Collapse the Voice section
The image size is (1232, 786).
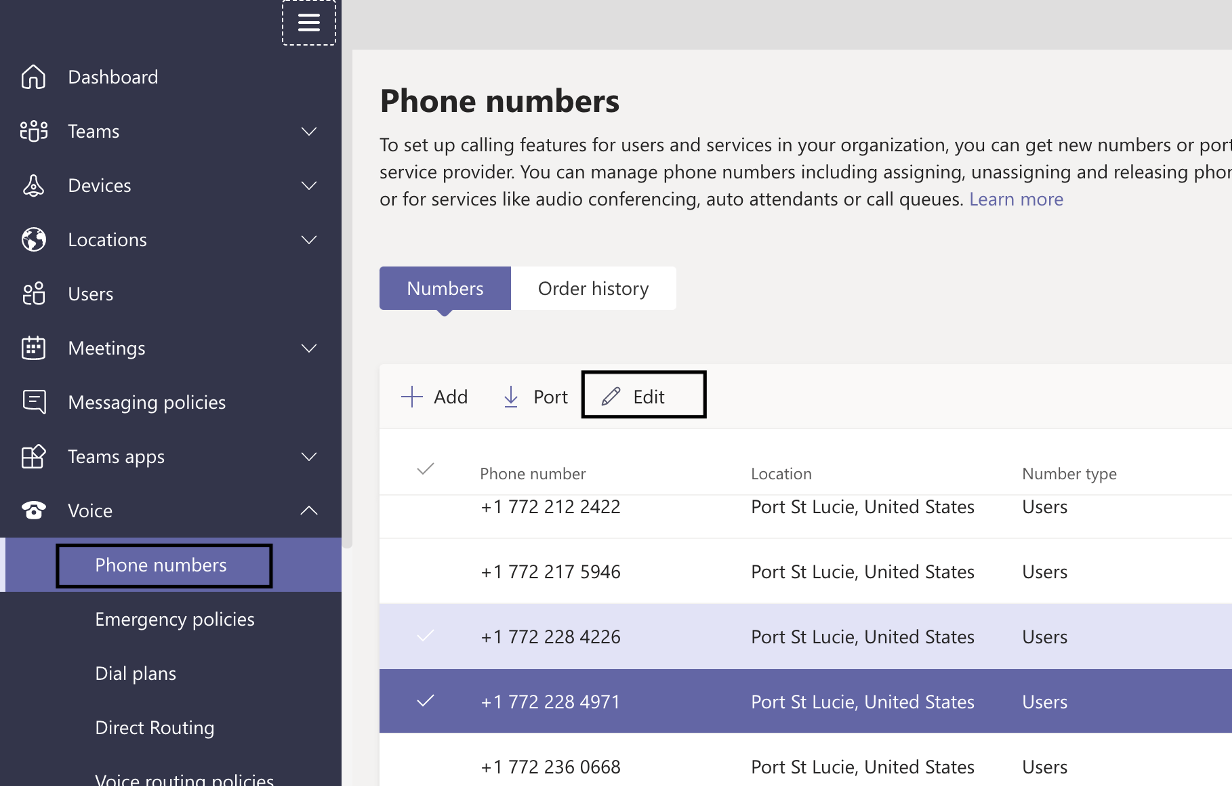[309, 510]
